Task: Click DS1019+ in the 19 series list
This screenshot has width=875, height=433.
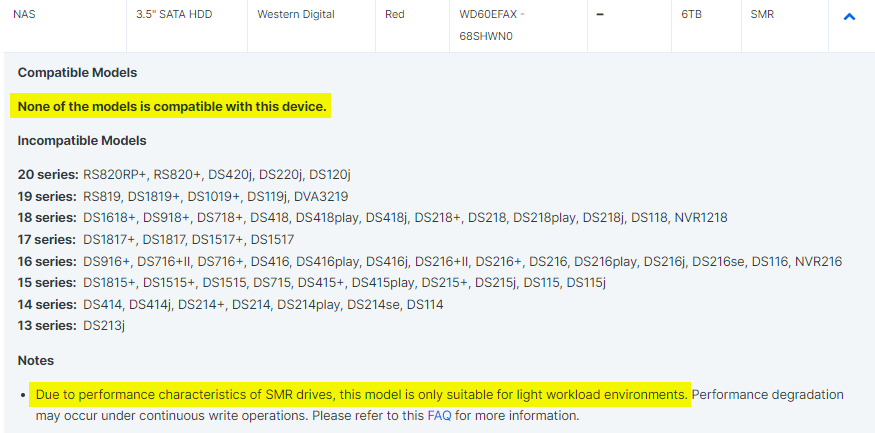Action: tap(214, 196)
